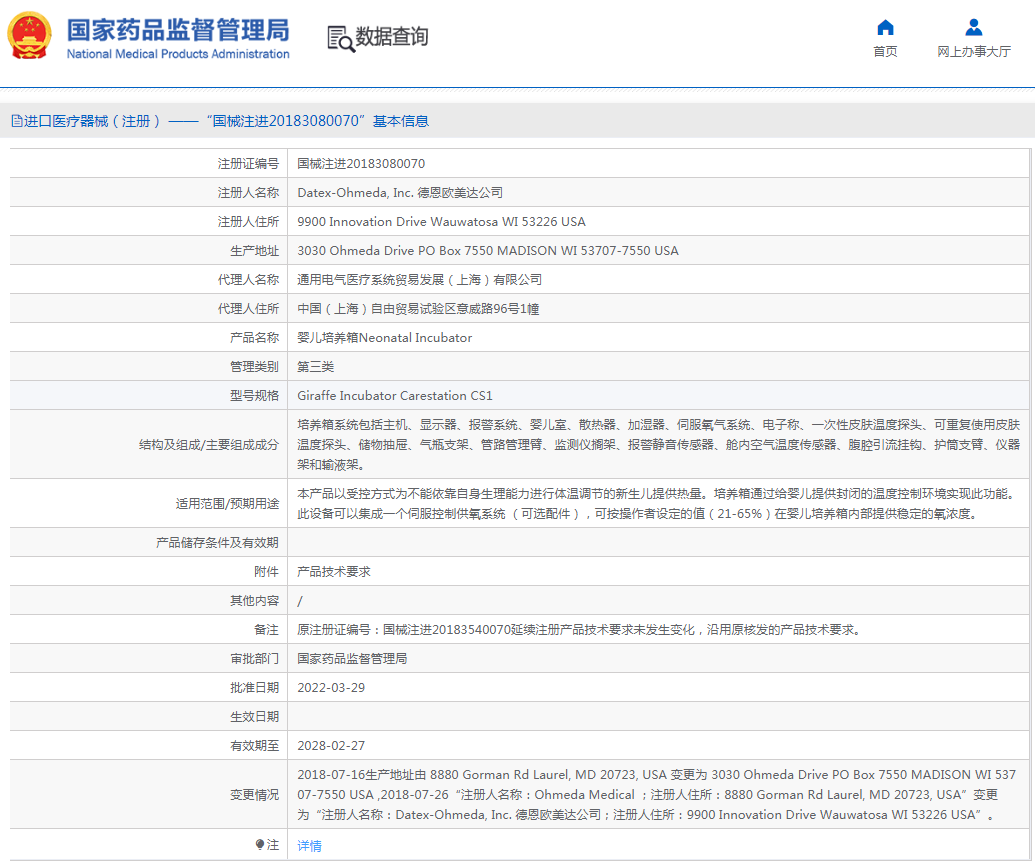
Task: Select agent name 通用电气医疗系统贸易发展（上海）有限公司
Action: 419,280
